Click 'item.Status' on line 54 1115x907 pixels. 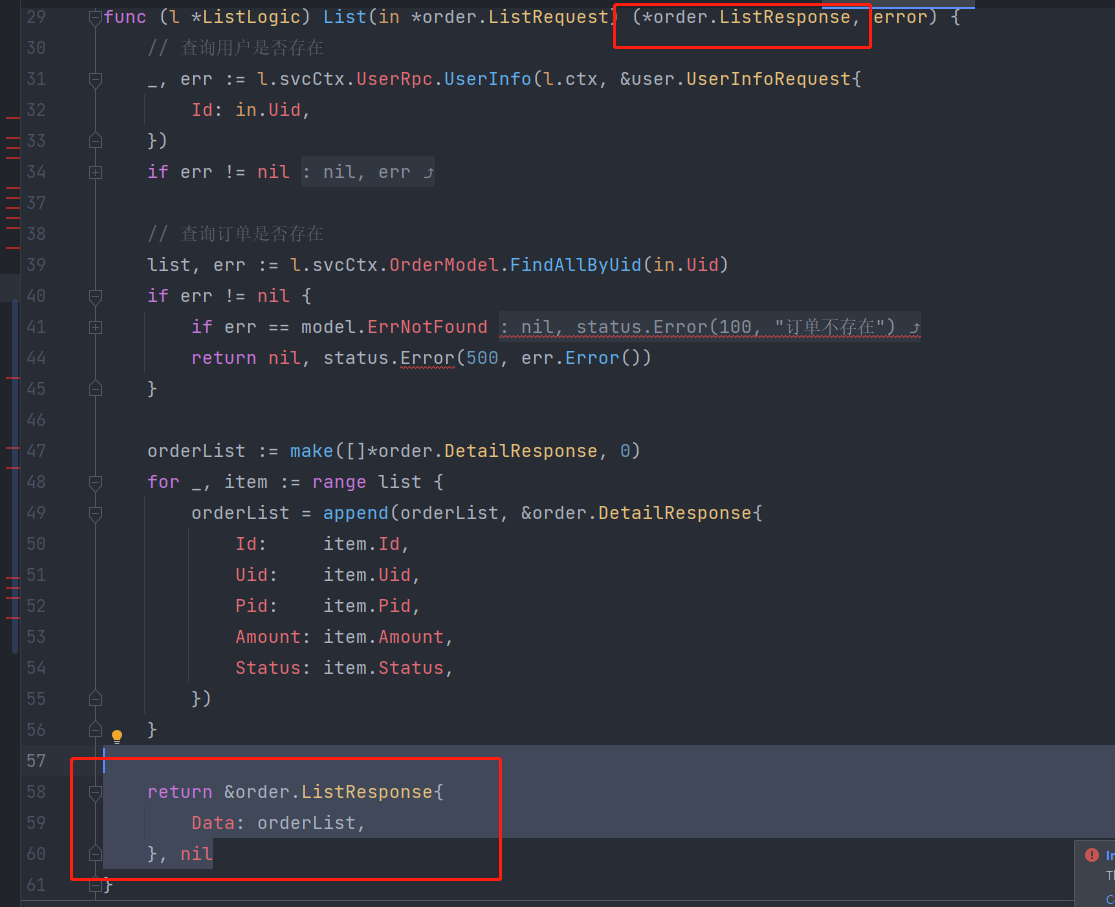(383, 668)
